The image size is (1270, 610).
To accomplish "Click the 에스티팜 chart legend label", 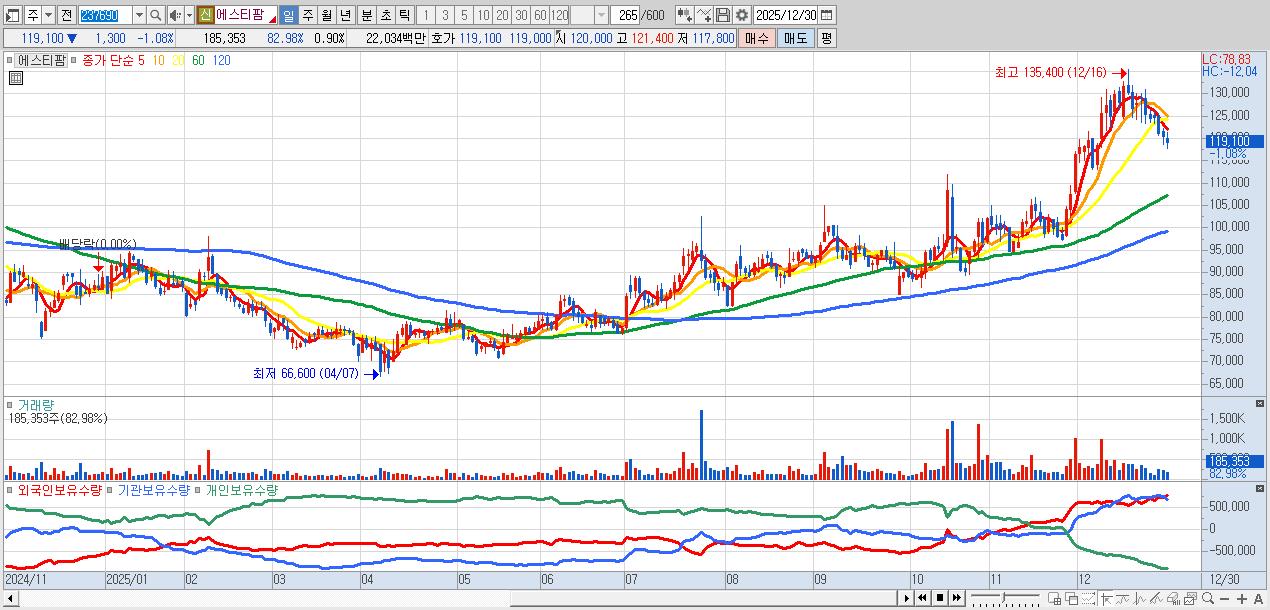I will click(x=42, y=60).
